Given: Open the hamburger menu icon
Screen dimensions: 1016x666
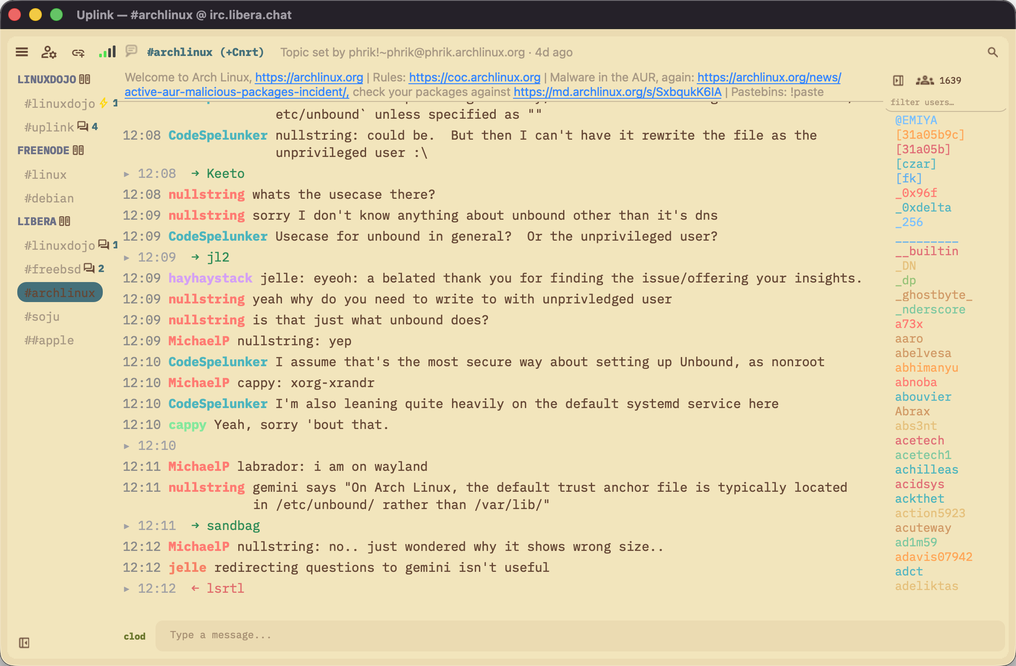Looking at the screenshot, I should click(22, 52).
